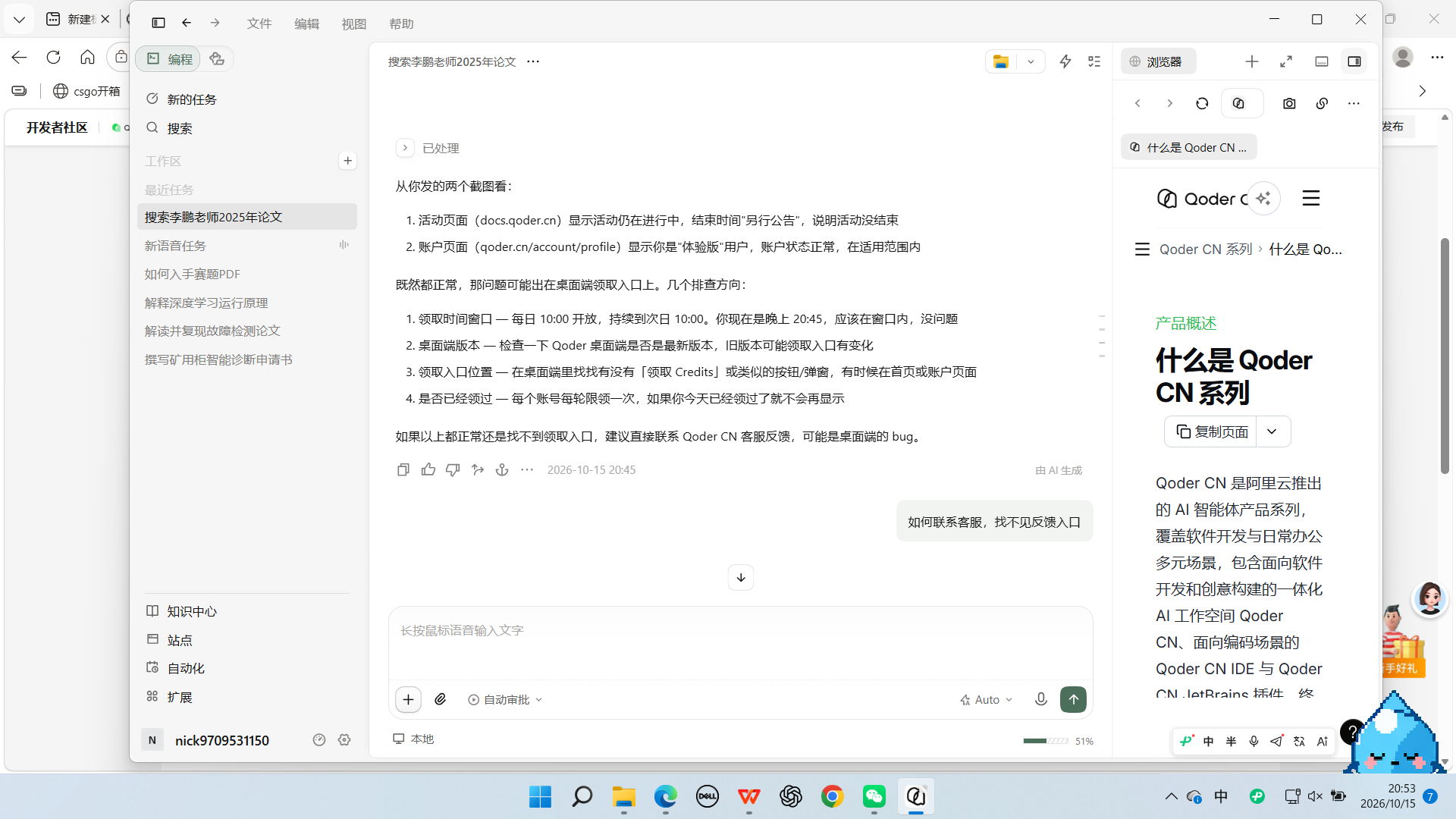Open the task checklist icon
The width and height of the screenshot is (1456, 819).
pos(1094,61)
